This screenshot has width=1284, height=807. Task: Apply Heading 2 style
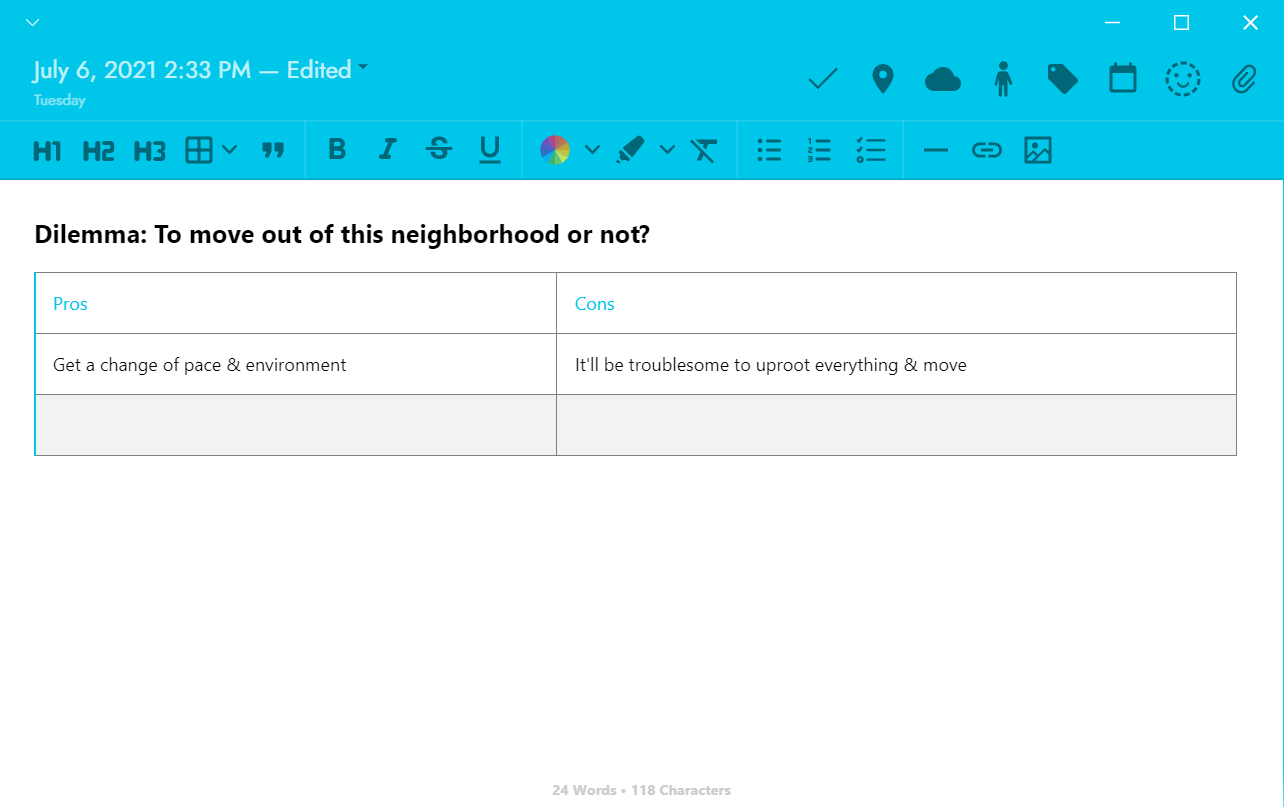pos(98,151)
